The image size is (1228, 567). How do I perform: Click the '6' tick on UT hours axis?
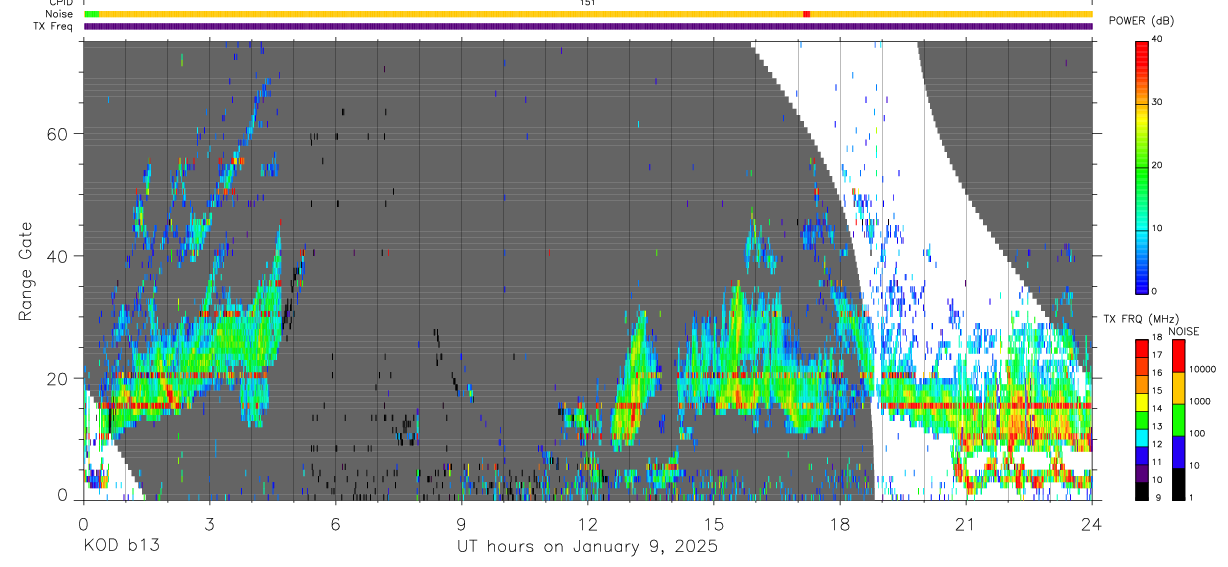coord(335,523)
